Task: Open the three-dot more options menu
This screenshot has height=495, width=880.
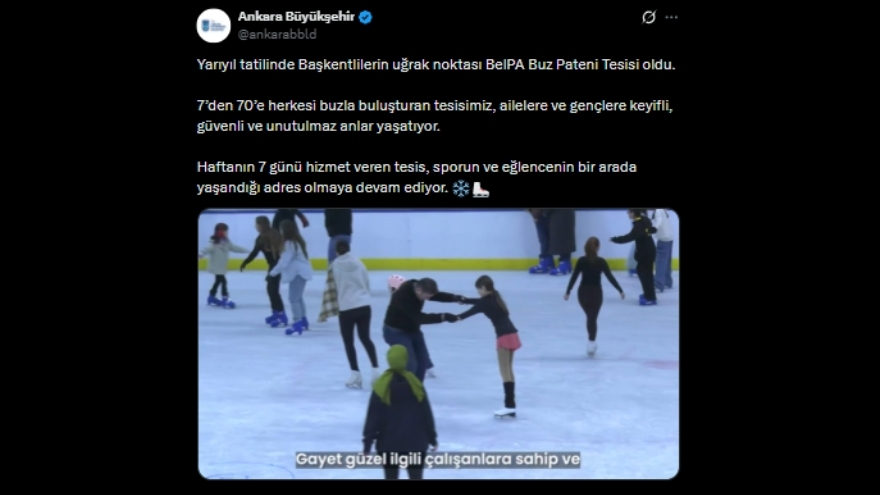Action: [x=671, y=17]
